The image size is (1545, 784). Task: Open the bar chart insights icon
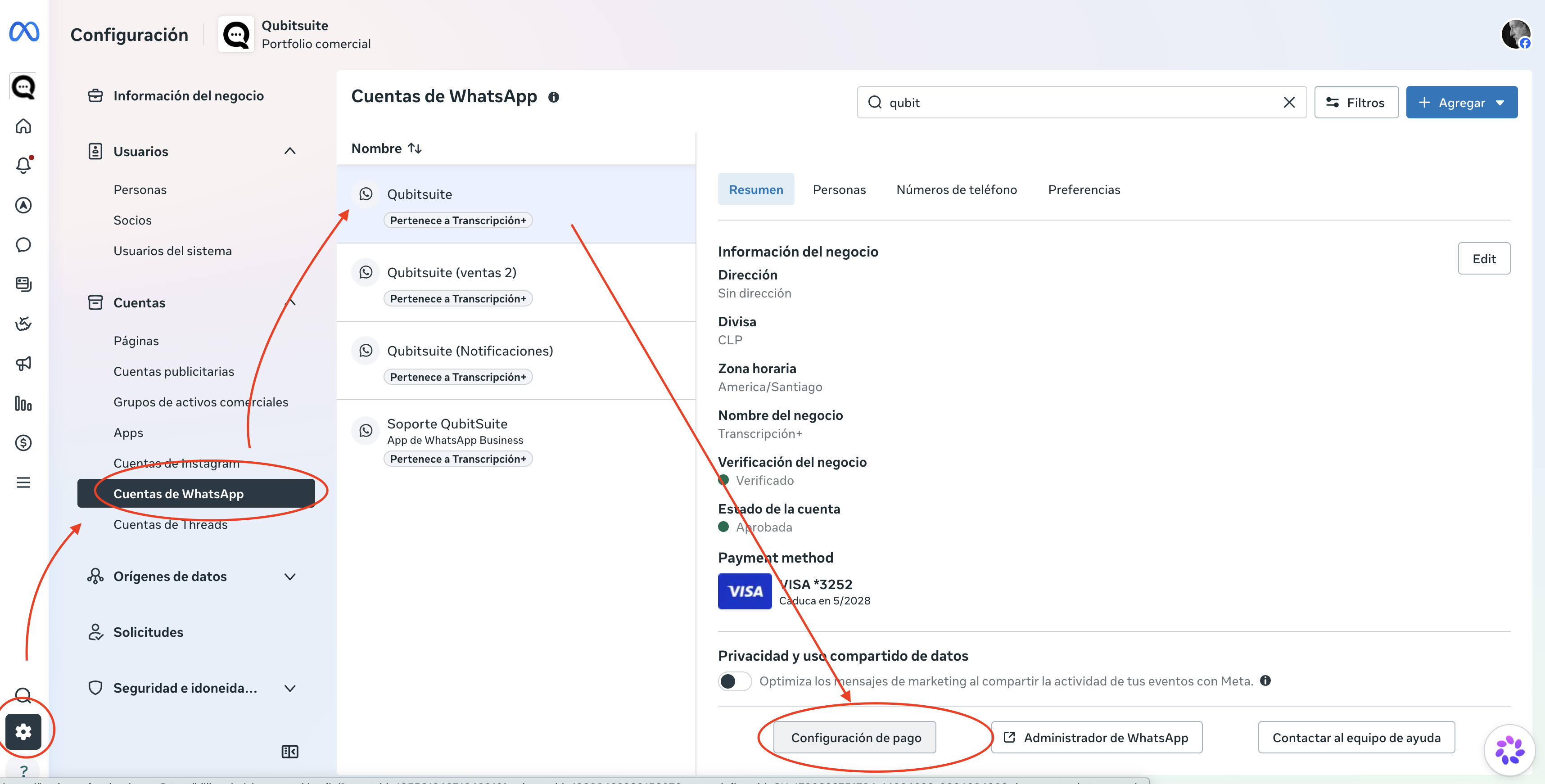(x=23, y=403)
